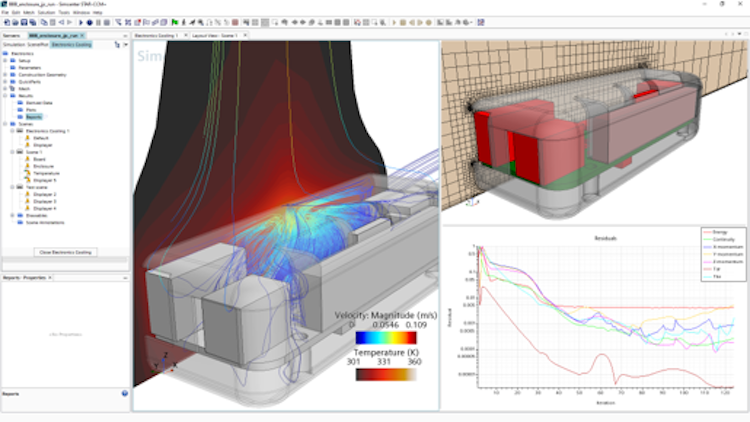The height and width of the screenshot is (422, 750).
Task: Click the blue Step circle toolbar icon
Action: [89, 22]
